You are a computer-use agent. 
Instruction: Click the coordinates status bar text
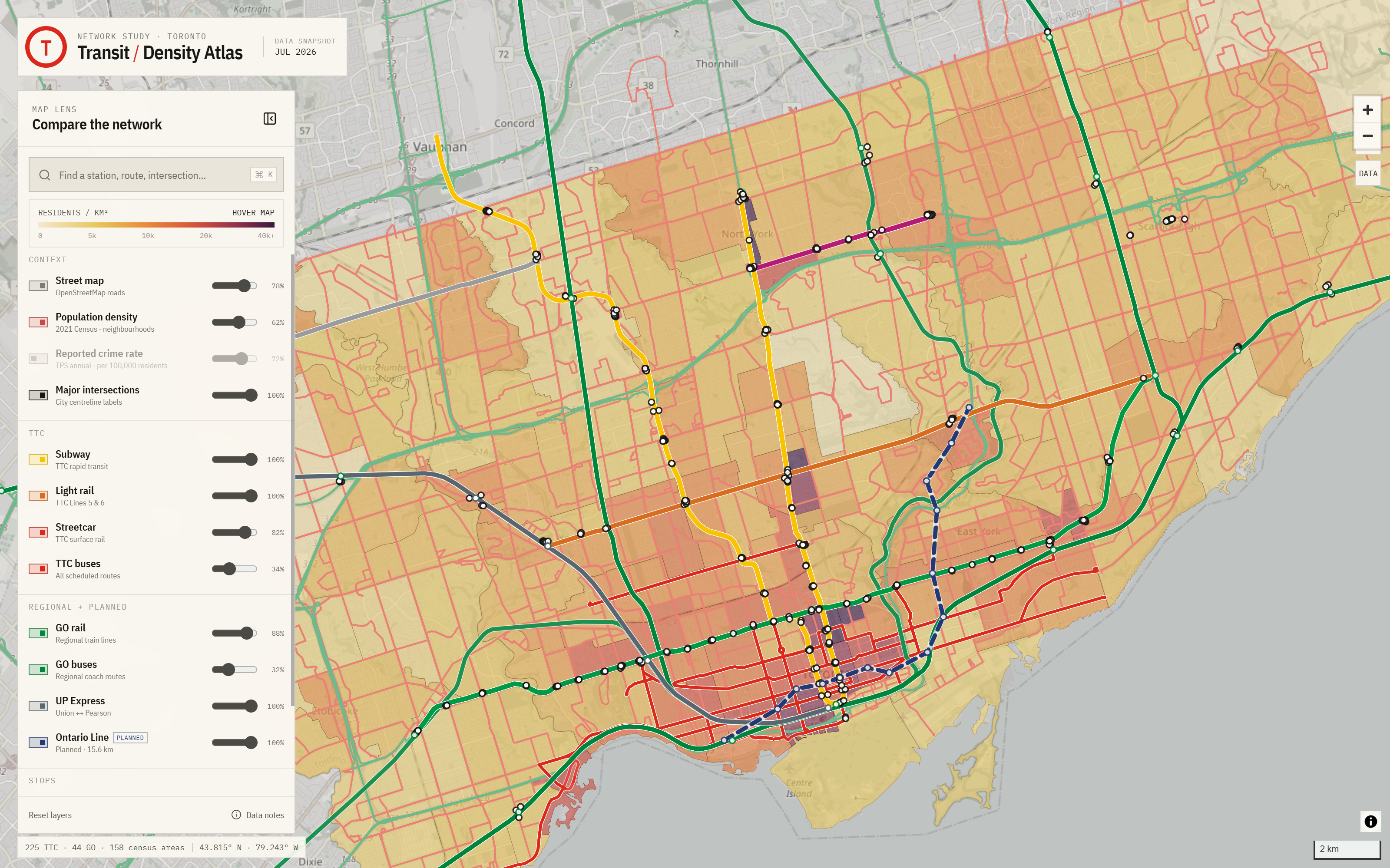pos(248,847)
